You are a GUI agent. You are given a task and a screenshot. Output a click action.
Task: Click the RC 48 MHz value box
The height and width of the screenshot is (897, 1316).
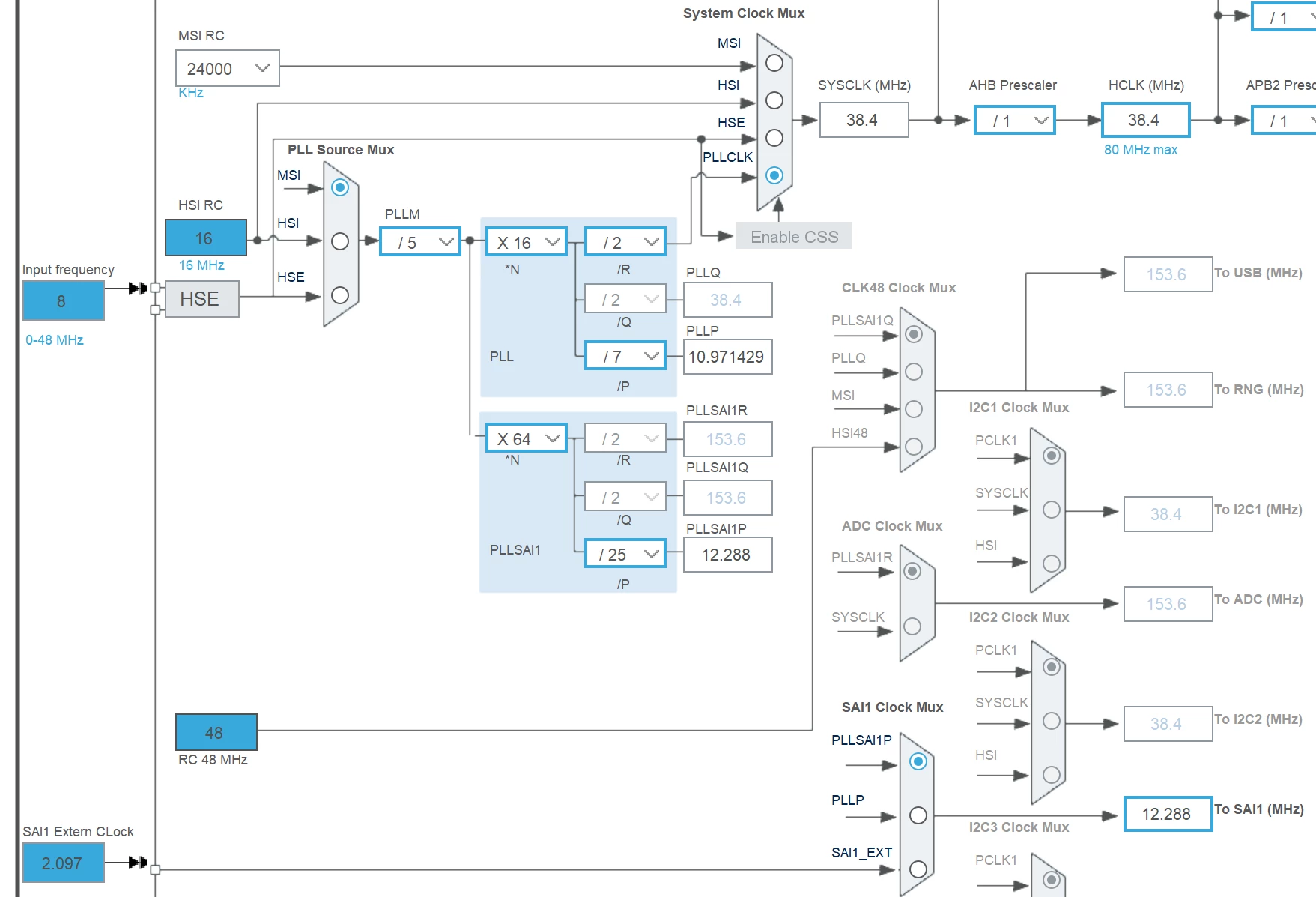pos(216,732)
